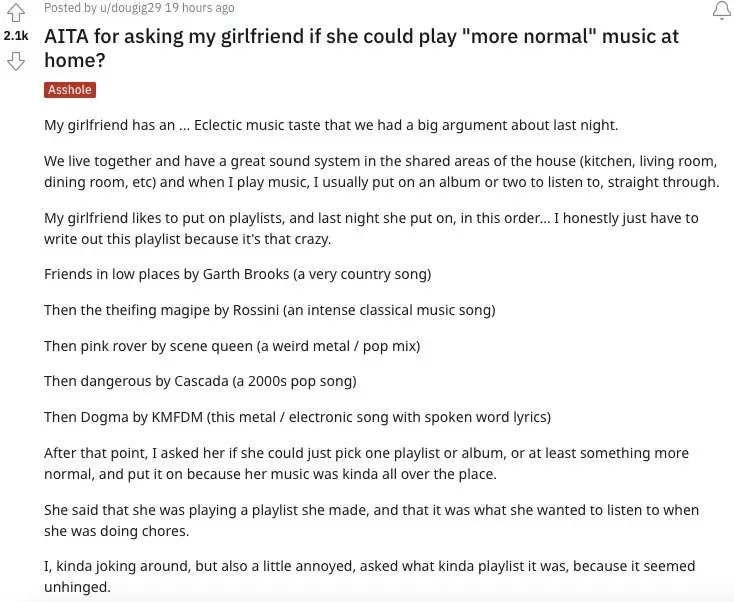734x602 pixels.
Task: Click the paragraph starting 'She said that she'
Action: (371, 521)
